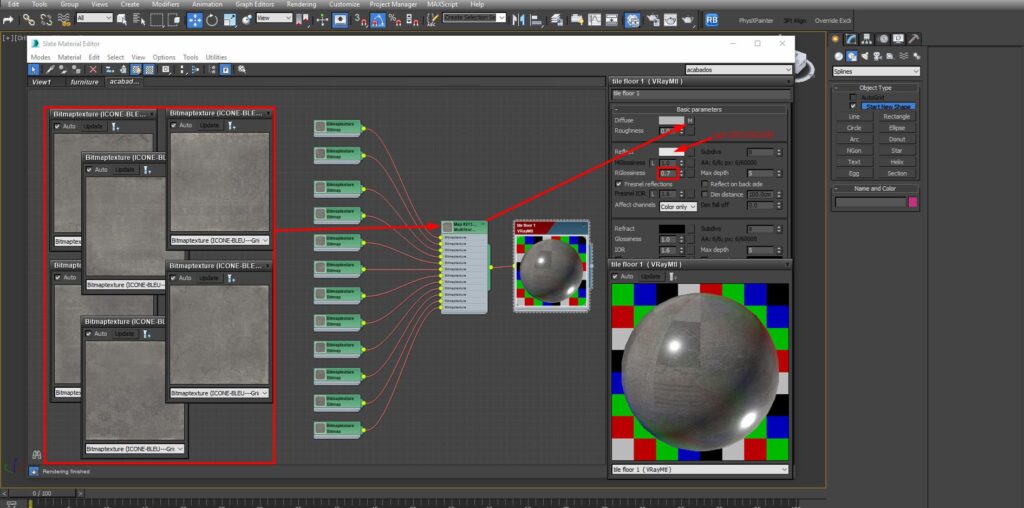
Task: Open the reference coordinate View dropdown
Action: click(x=274, y=18)
